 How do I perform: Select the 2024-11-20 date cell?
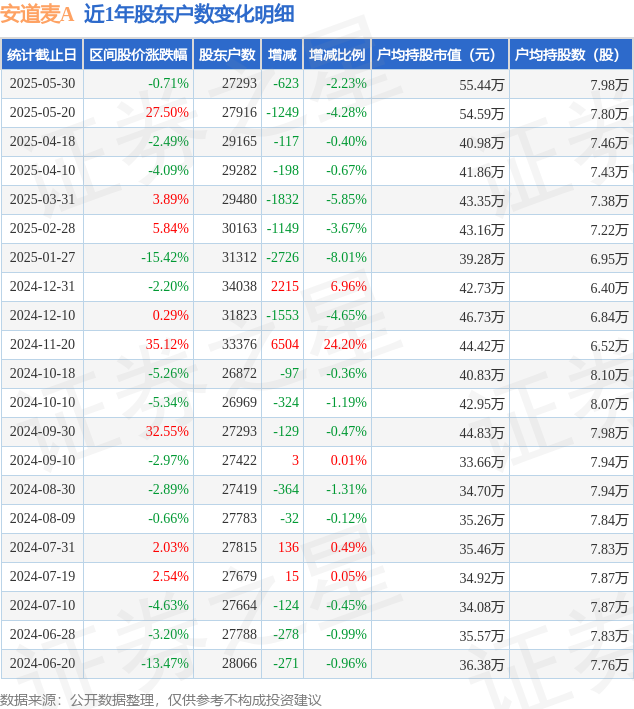43,345
